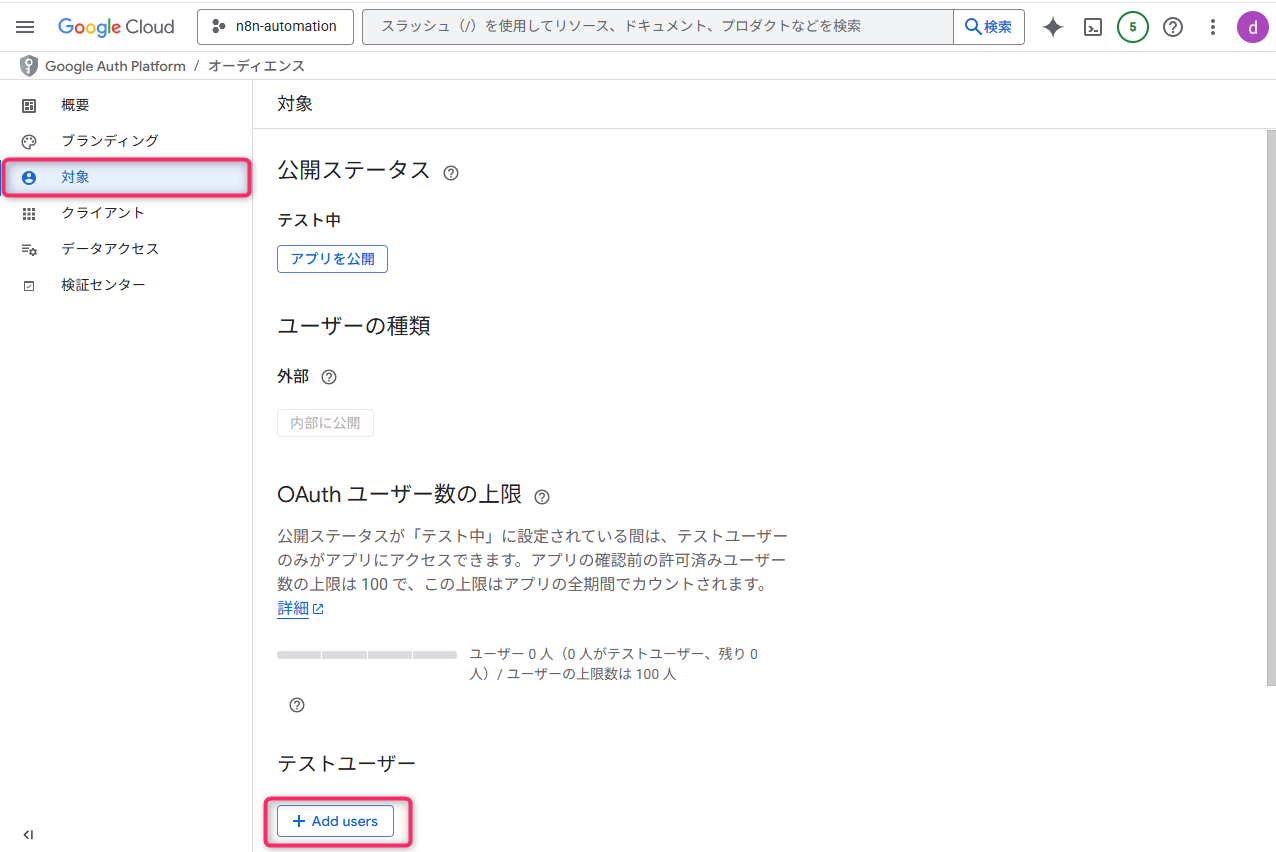The height and width of the screenshot is (852, 1276).
Task: Click the 概要 overview icon in sidebar
Action: click(x=29, y=105)
